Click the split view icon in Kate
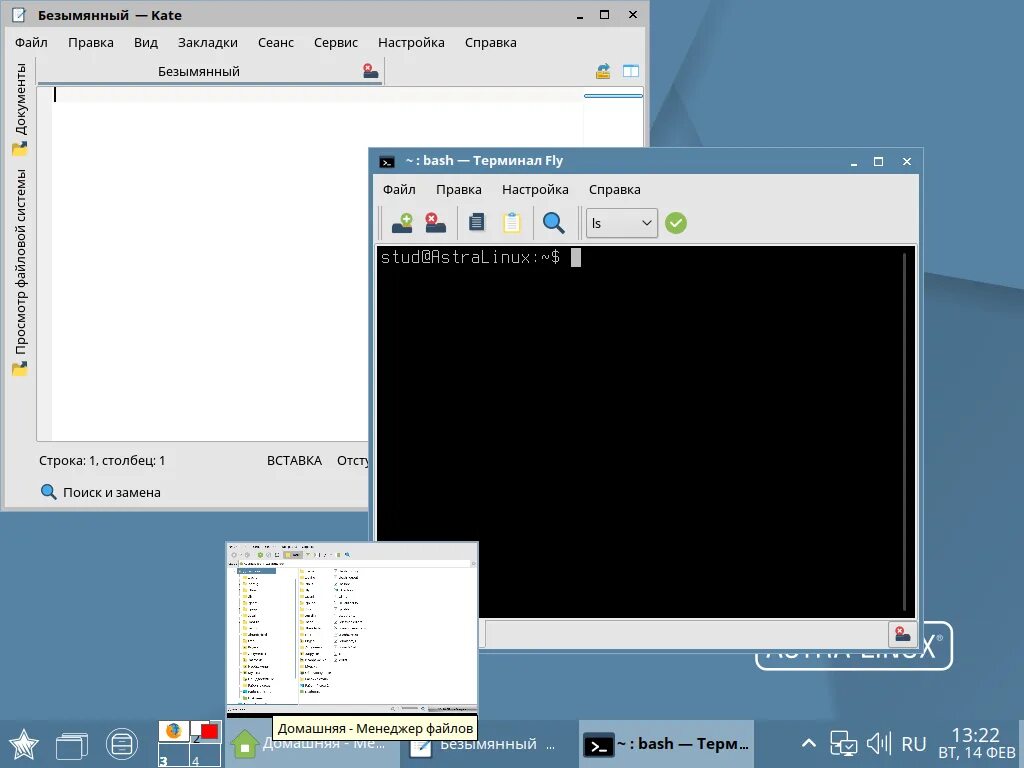The image size is (1024, 768). (x=631, y=71)
